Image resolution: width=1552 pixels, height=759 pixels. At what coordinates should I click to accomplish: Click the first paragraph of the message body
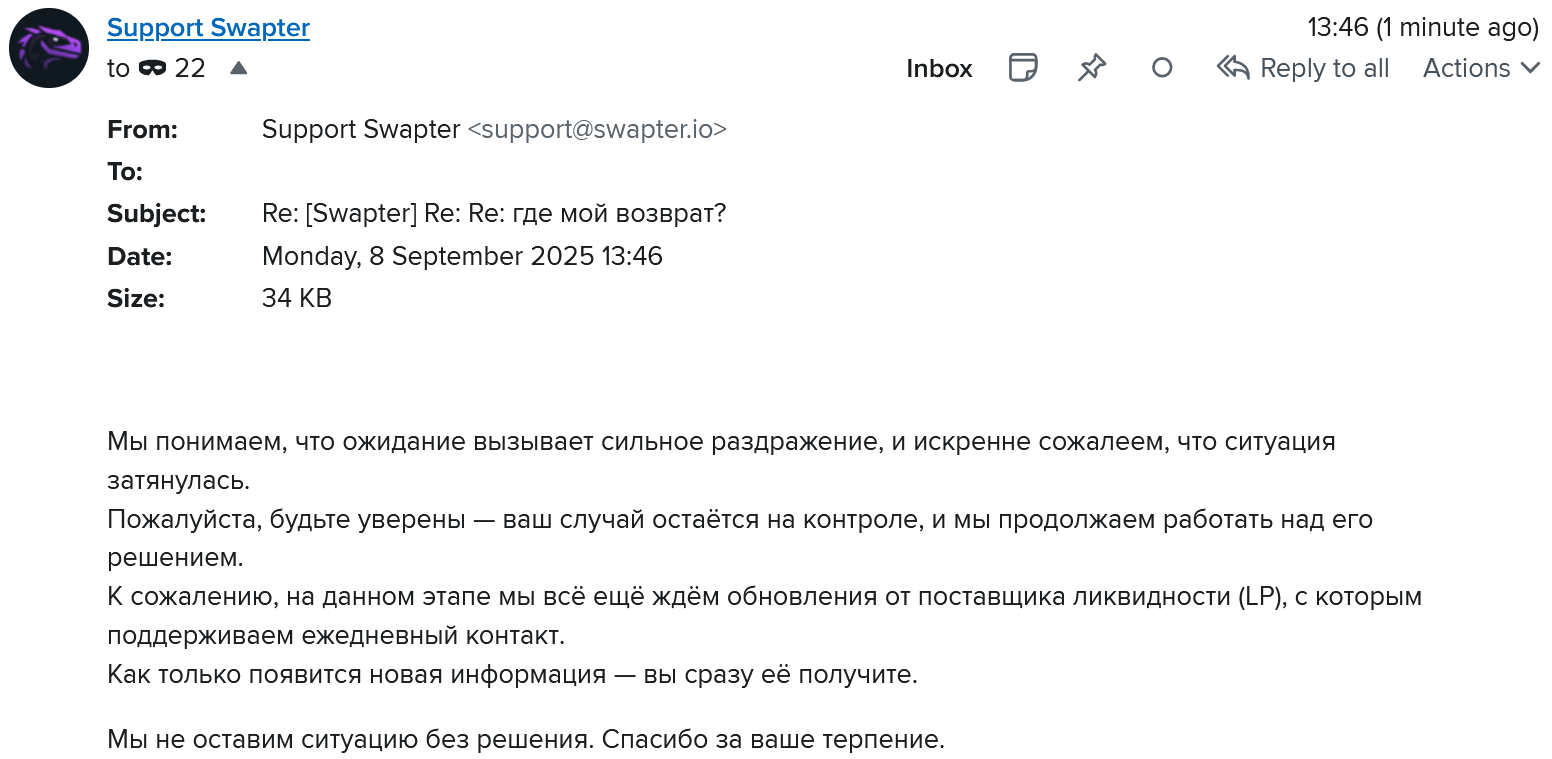point(721,460)
